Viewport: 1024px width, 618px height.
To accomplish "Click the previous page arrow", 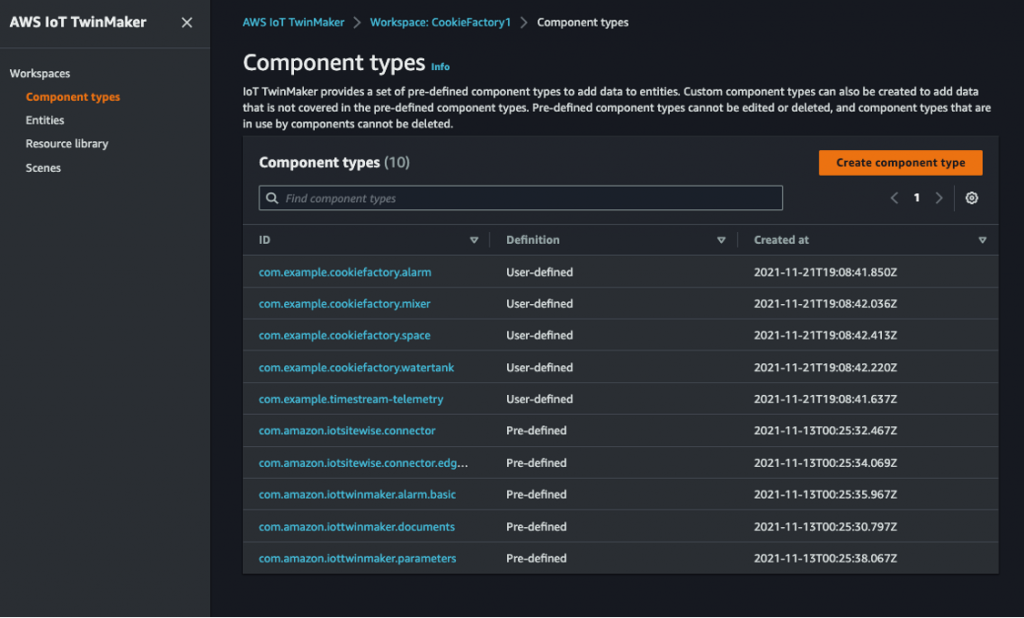I will tap(894, 198).
